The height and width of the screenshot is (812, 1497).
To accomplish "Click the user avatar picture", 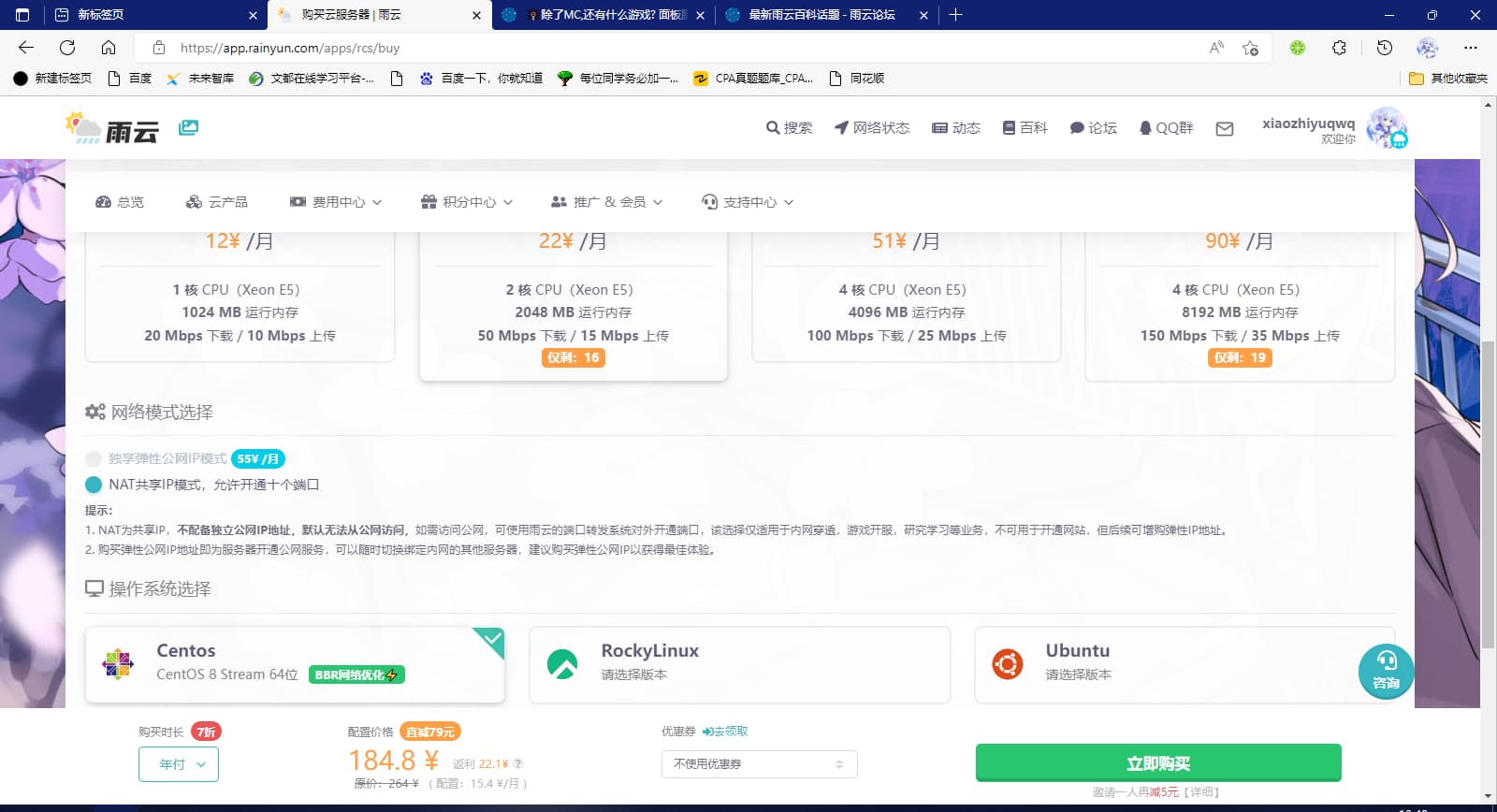I will pos(1387,128).
